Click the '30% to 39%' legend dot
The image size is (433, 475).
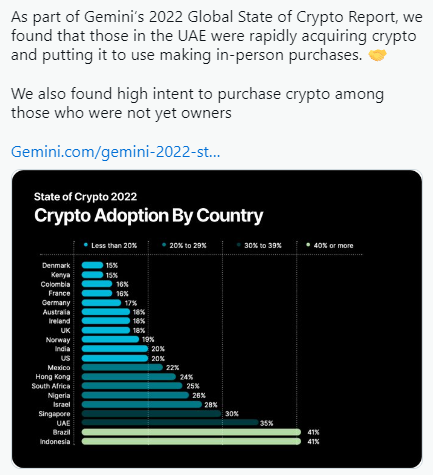point(239,245)
